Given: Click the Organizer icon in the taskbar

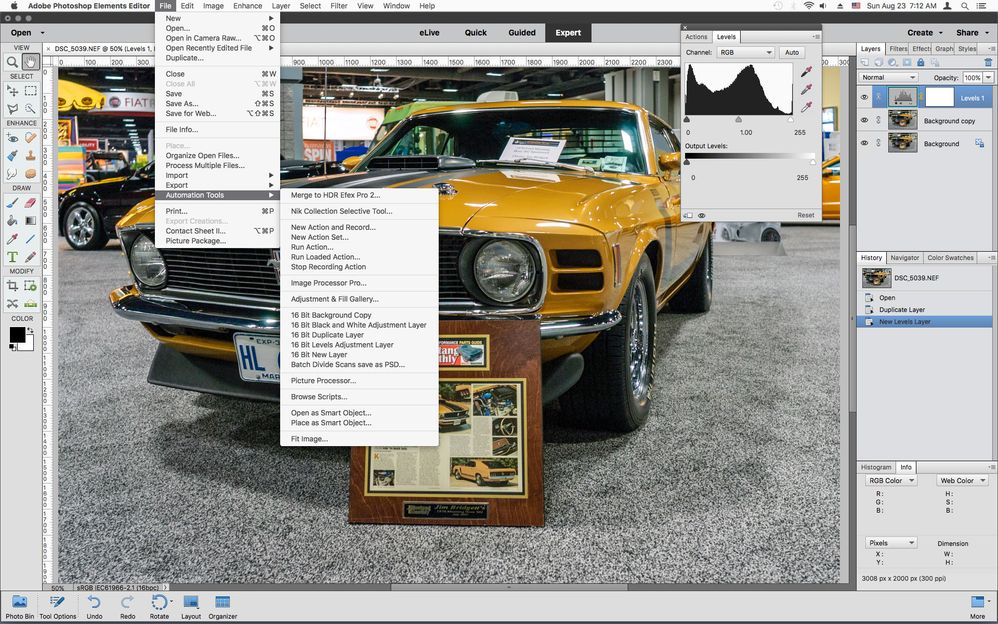Looking at the screenshot, I should [223, 605].
